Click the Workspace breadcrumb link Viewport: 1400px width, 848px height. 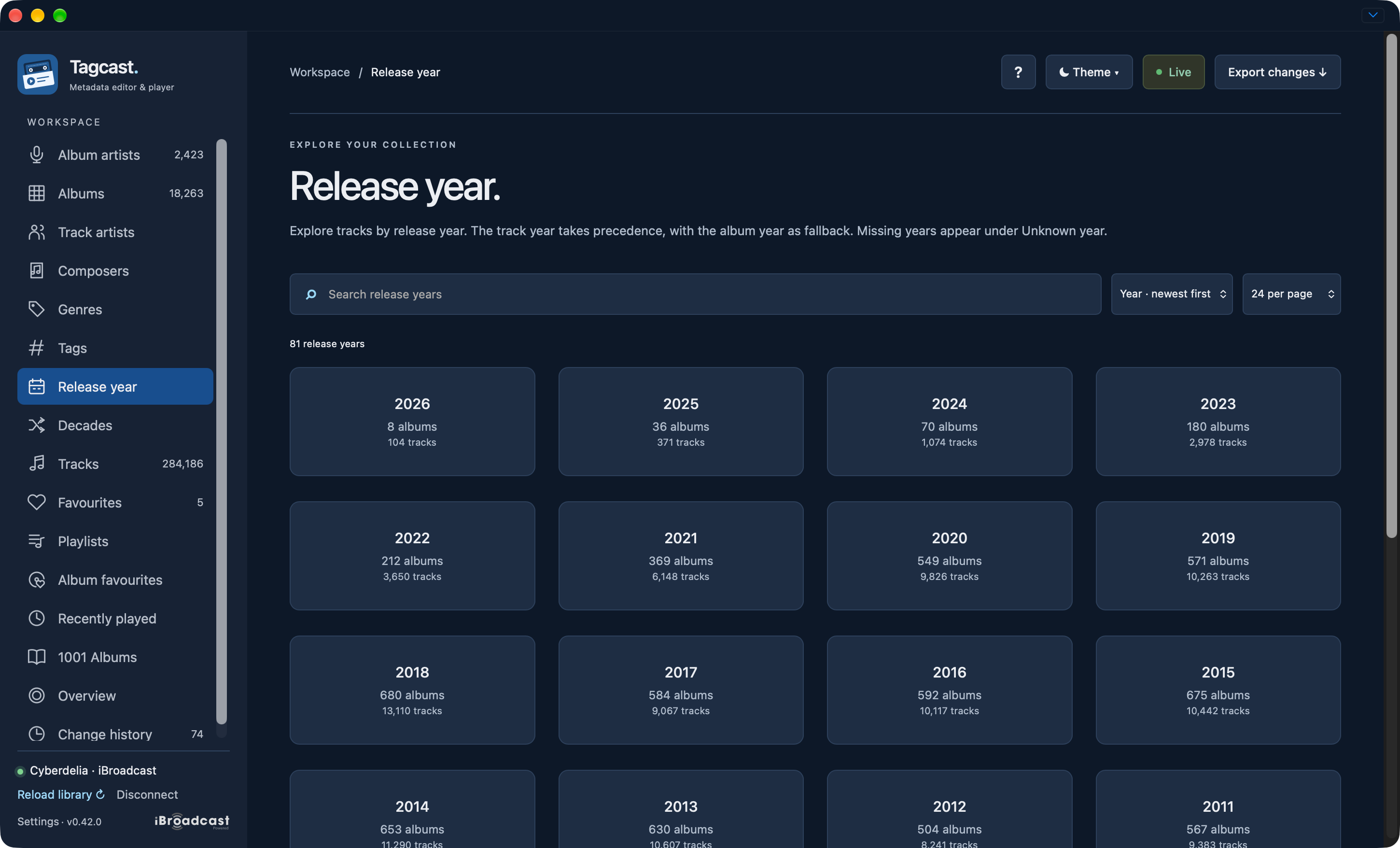tap(320, 72)
